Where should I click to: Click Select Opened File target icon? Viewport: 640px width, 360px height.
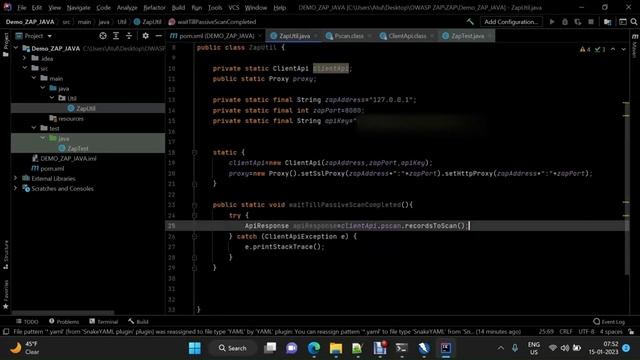click(x=103, y=36)
